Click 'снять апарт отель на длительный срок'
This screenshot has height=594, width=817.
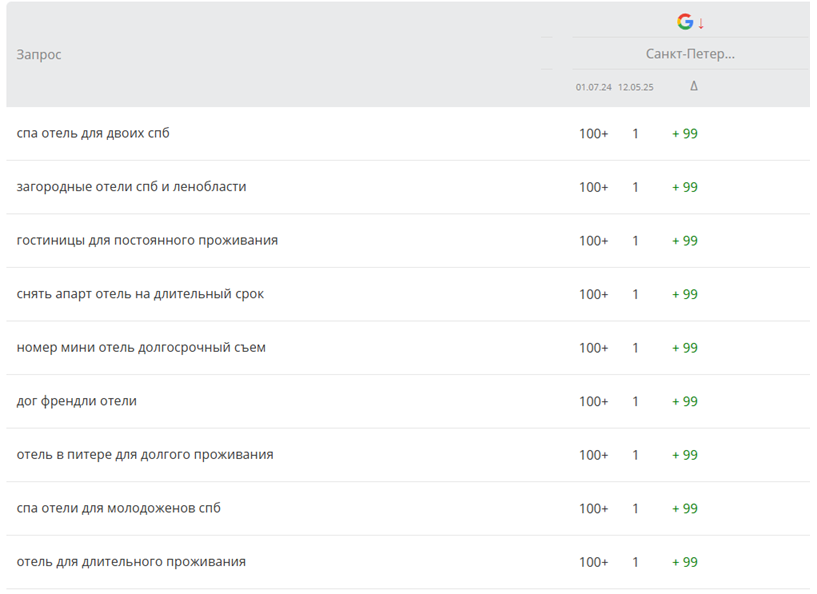[x=140, y=294]
